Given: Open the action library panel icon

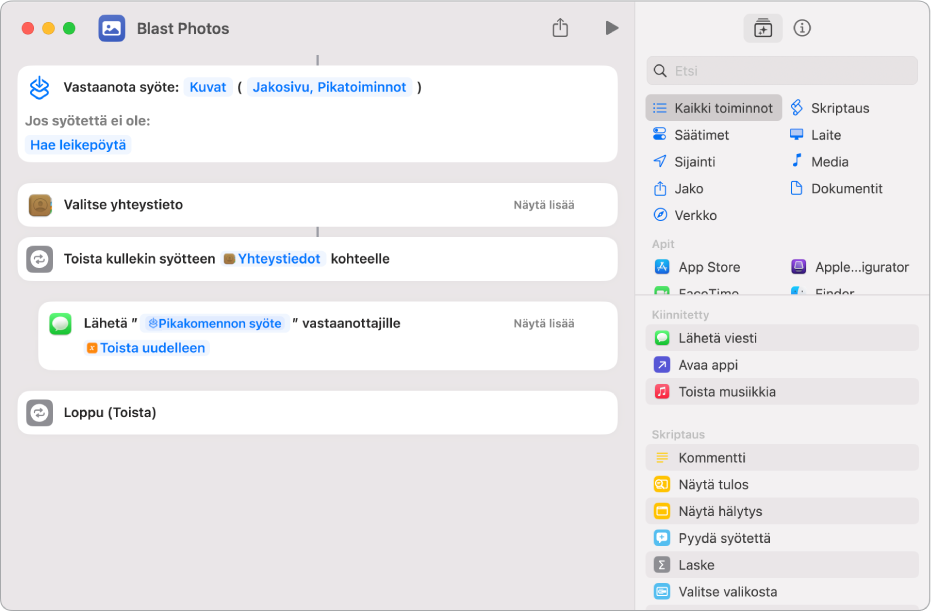Looking at the screenshot, I should coord(763,28).
